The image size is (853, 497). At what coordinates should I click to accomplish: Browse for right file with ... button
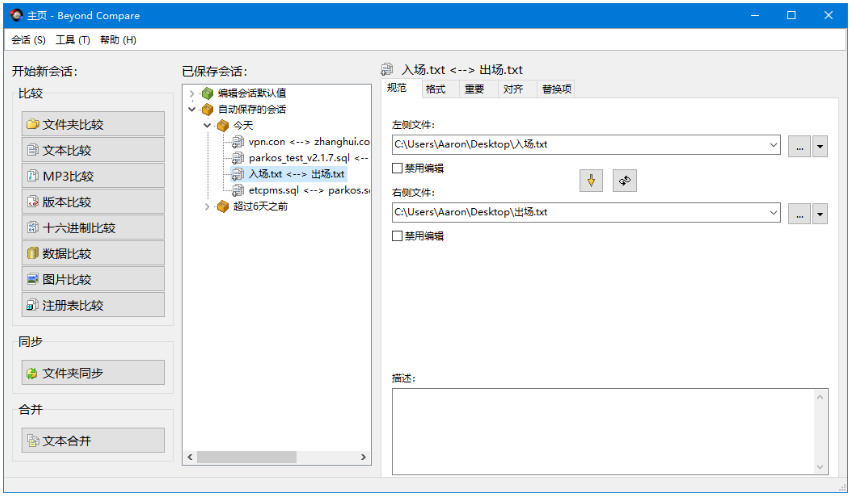[799, 214]
